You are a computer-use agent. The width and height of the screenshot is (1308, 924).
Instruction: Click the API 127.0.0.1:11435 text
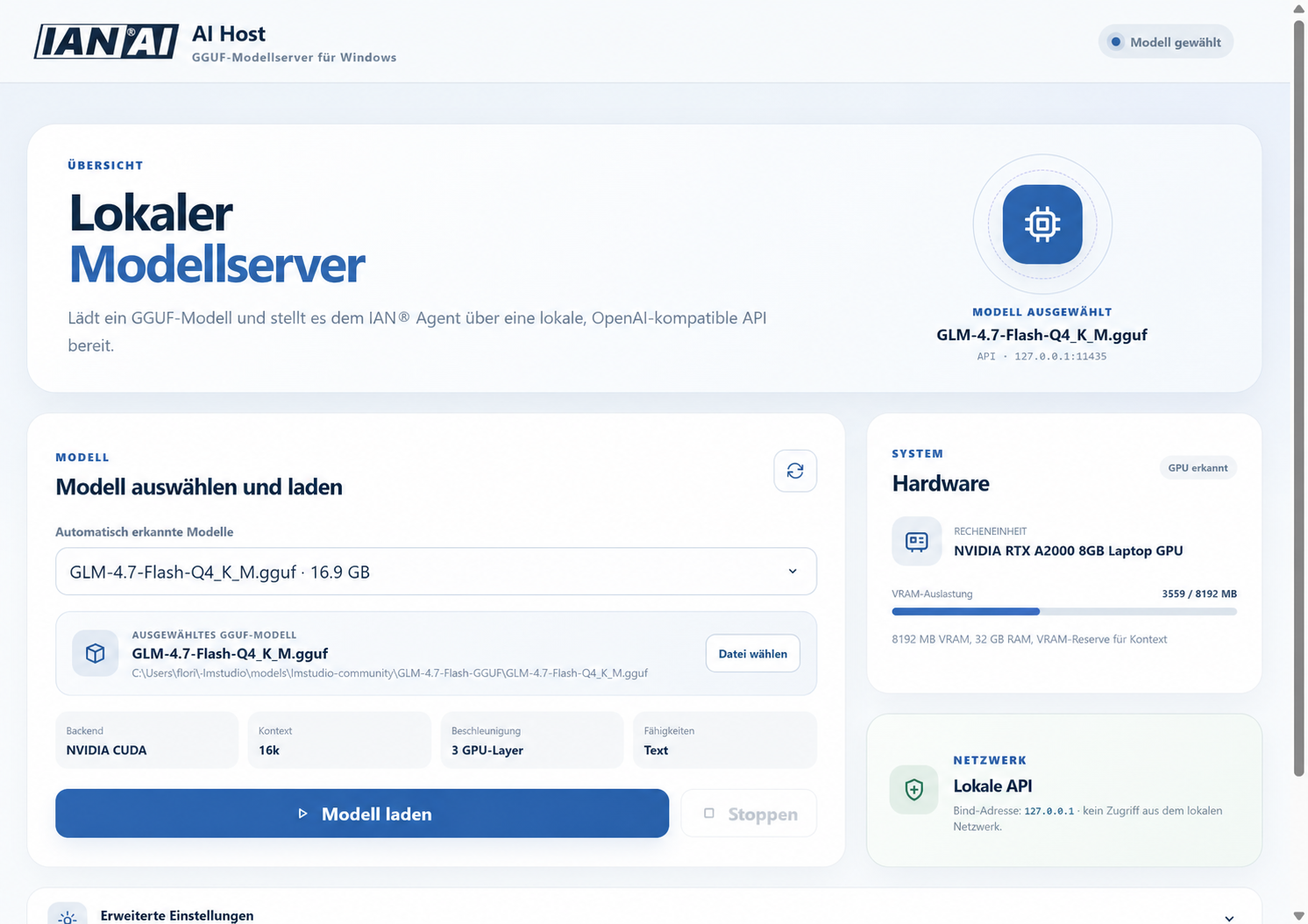pos(1041,357)
